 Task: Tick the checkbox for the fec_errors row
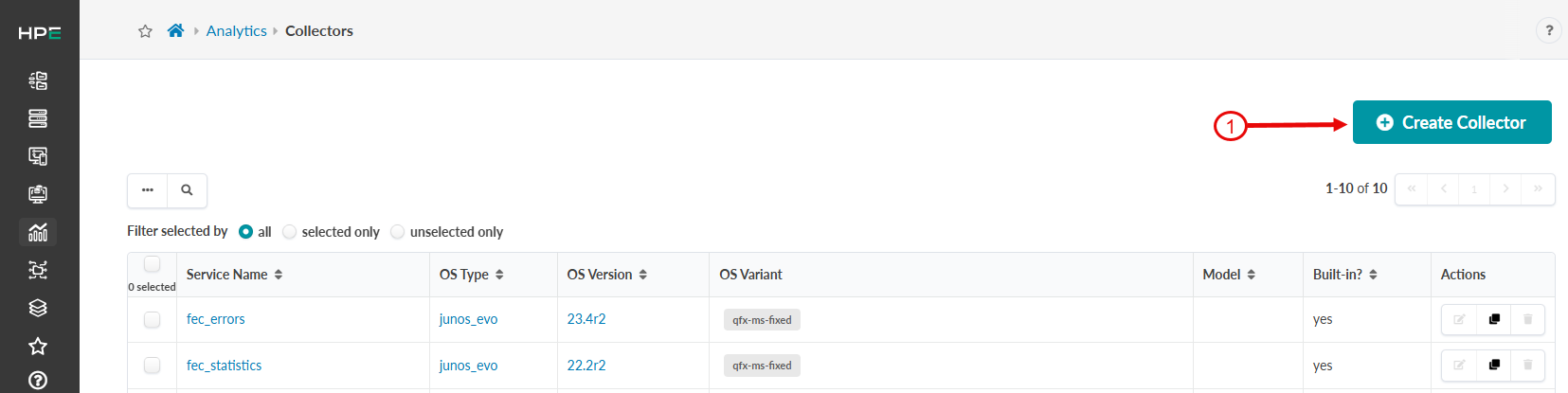click(152, 320)
